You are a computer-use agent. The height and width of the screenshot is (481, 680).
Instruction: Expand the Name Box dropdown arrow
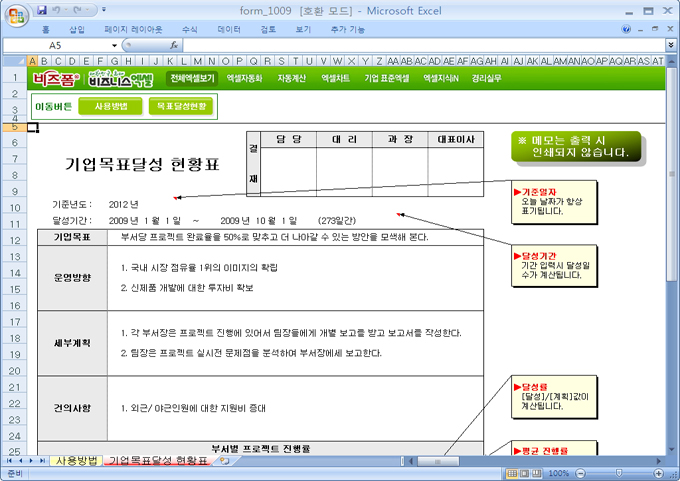pyautogui.click(x=114, y=45)
